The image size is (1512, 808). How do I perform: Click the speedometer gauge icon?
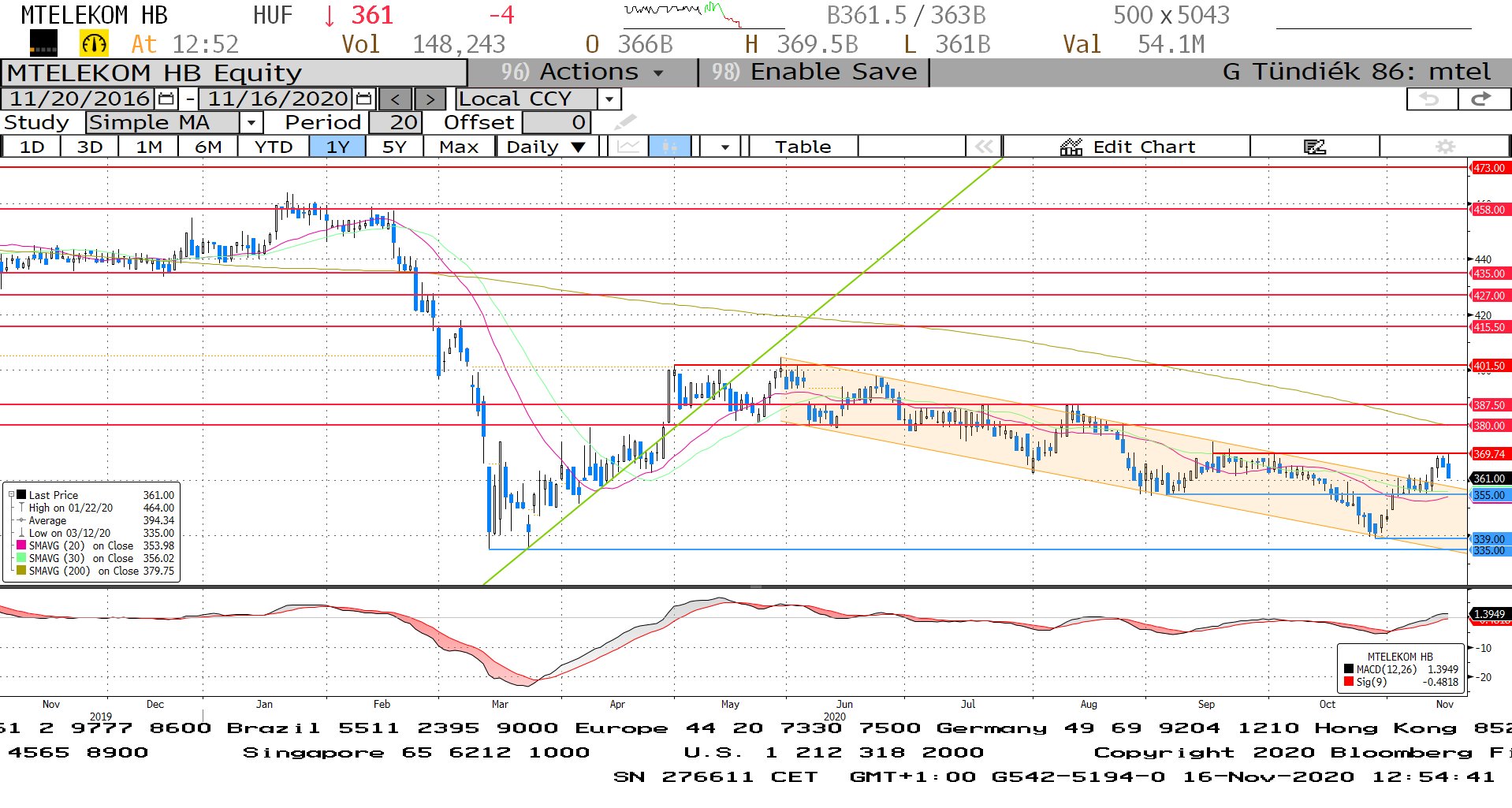[94, 43]
